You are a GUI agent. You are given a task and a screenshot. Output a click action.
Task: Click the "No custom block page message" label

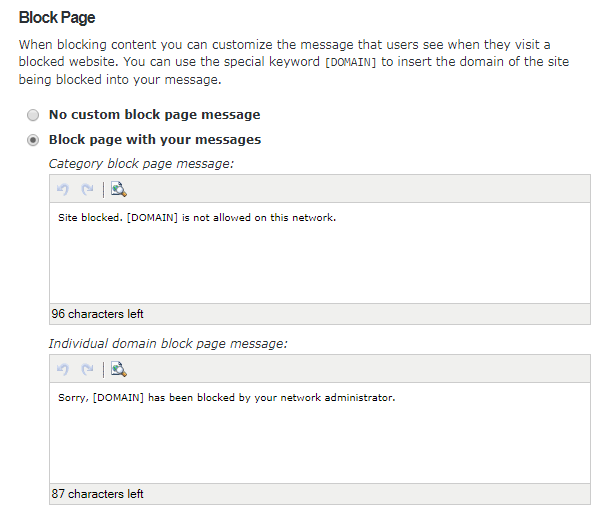[x=154, y=115]
